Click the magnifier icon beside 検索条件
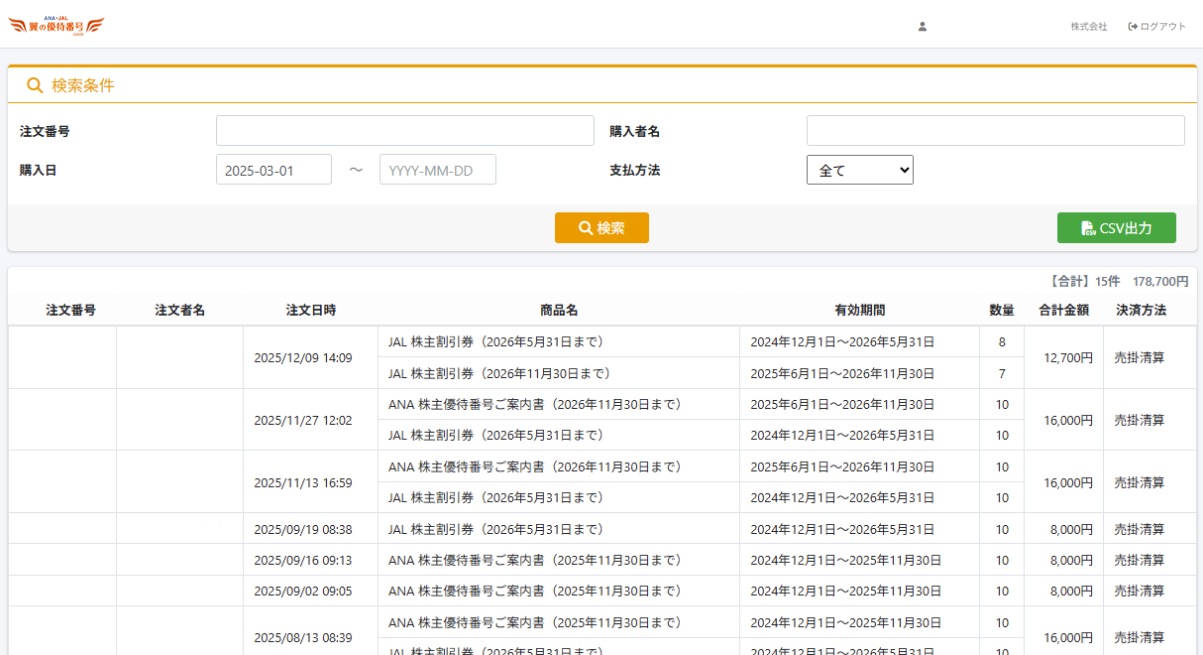Viewport: 1203px width, 655px height. pos(35,86)
